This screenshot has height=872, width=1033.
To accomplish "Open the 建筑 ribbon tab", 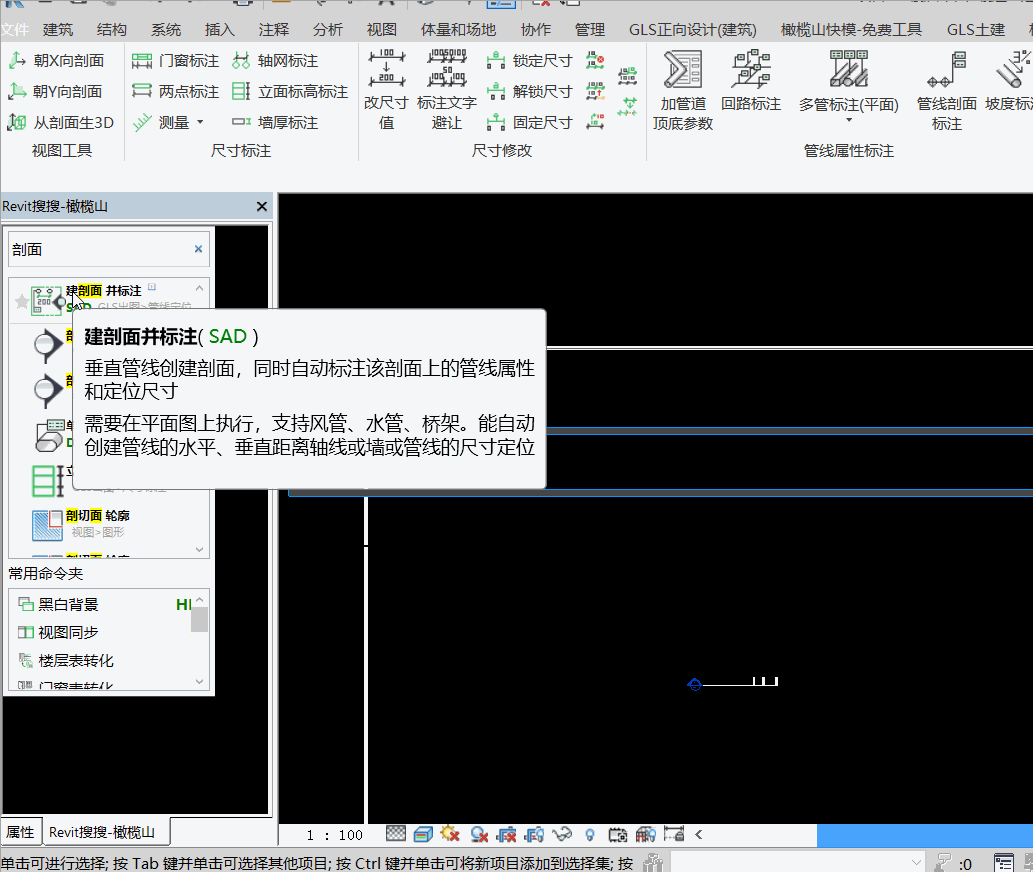I will coord(58,30).
